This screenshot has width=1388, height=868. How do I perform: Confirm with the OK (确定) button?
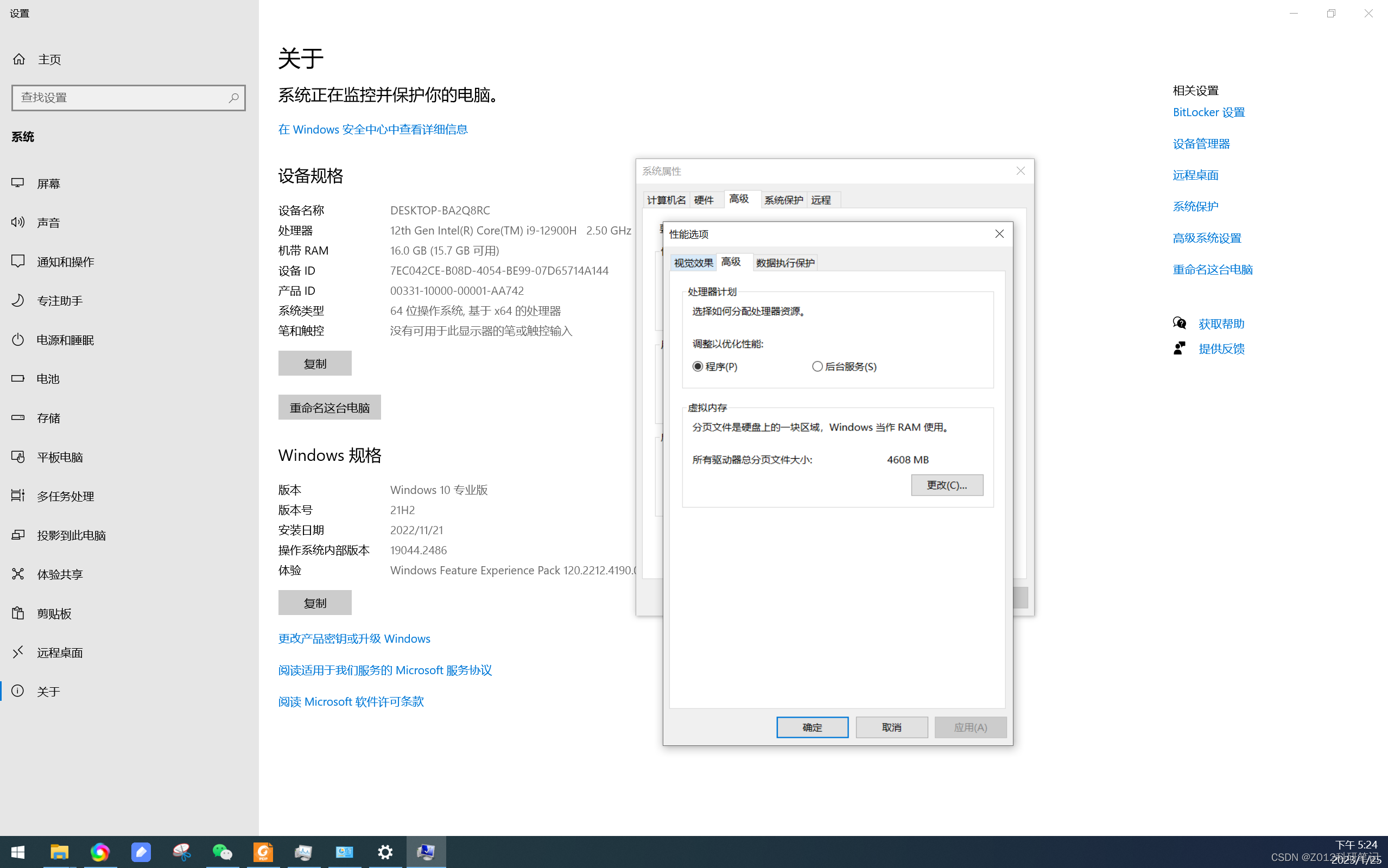(812, 727)
